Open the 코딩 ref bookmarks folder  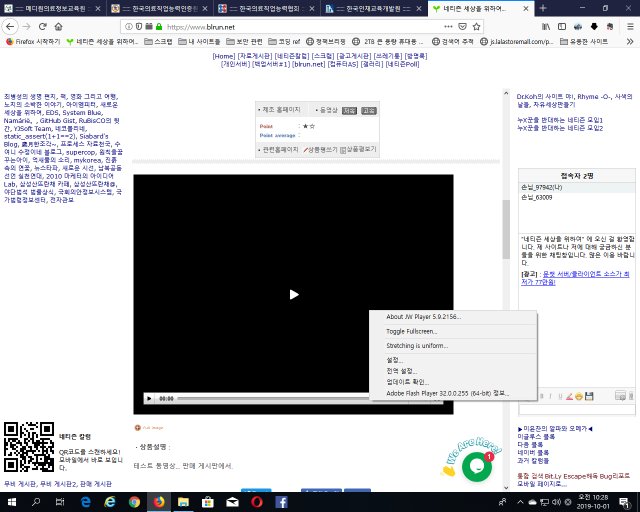(x=284, y=42)
